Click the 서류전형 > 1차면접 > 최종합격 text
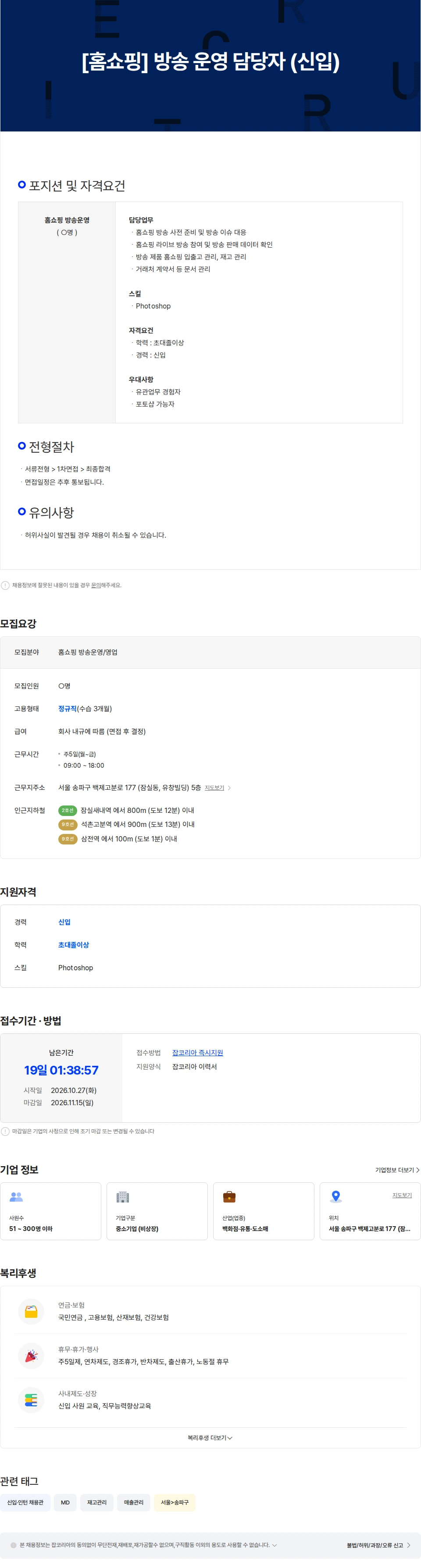The image size is (421, 1568). [68, 469]
